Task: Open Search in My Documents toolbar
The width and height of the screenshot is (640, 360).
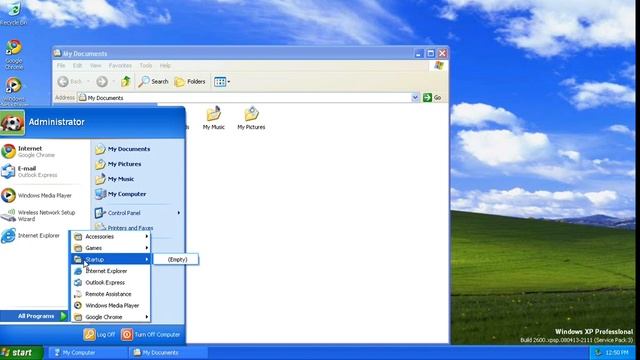Action: [x=153, y=82]
